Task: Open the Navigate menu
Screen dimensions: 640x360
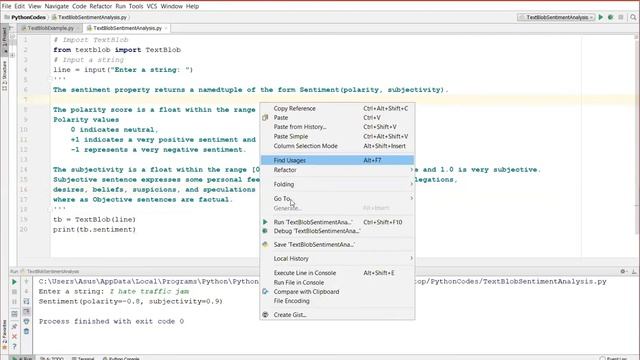Action: tap(57, 6)
